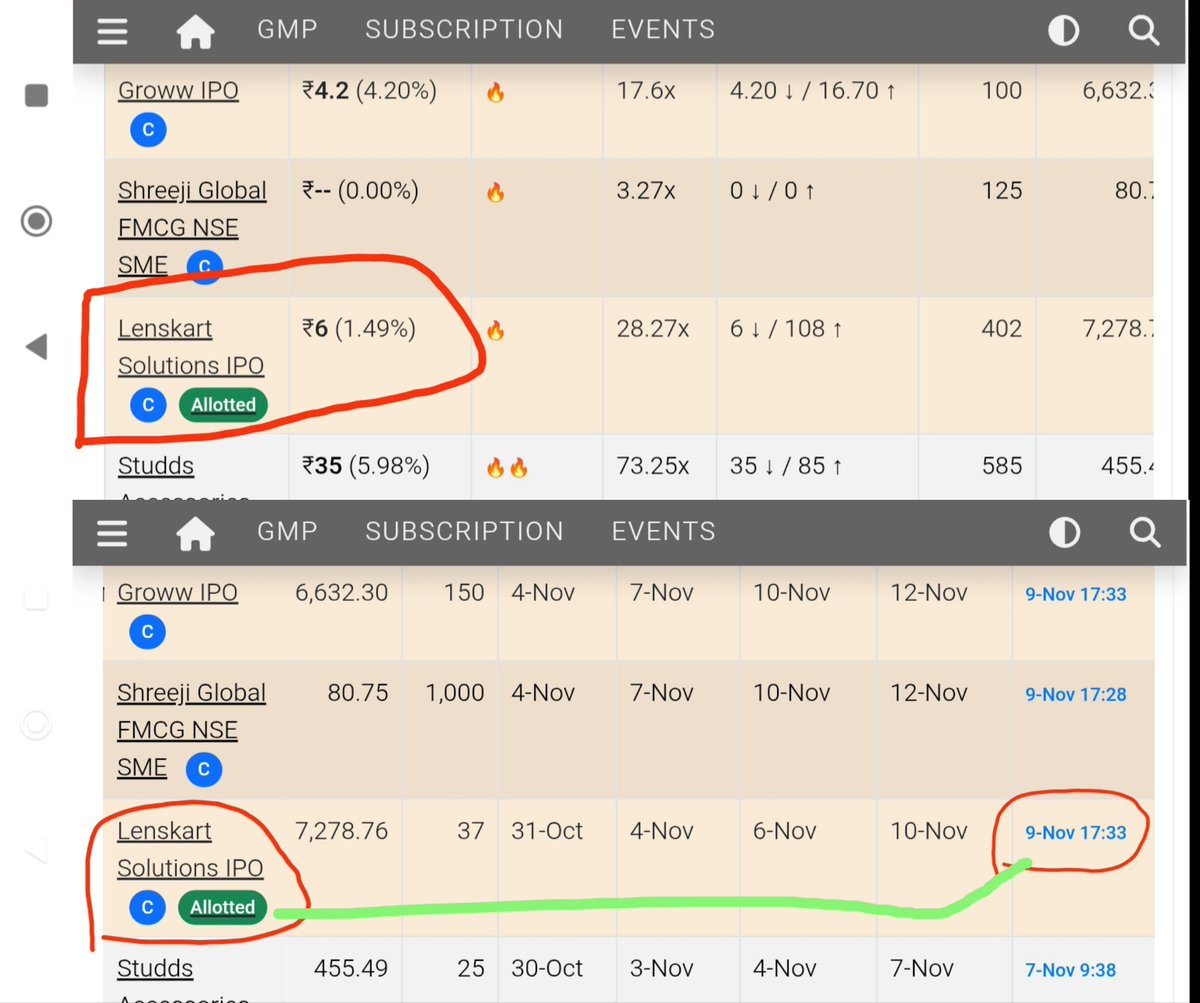Tap the home icon above the listing dates table
The width and height of the screenshot is (1200, 1003).
click(x=195, y=533)
